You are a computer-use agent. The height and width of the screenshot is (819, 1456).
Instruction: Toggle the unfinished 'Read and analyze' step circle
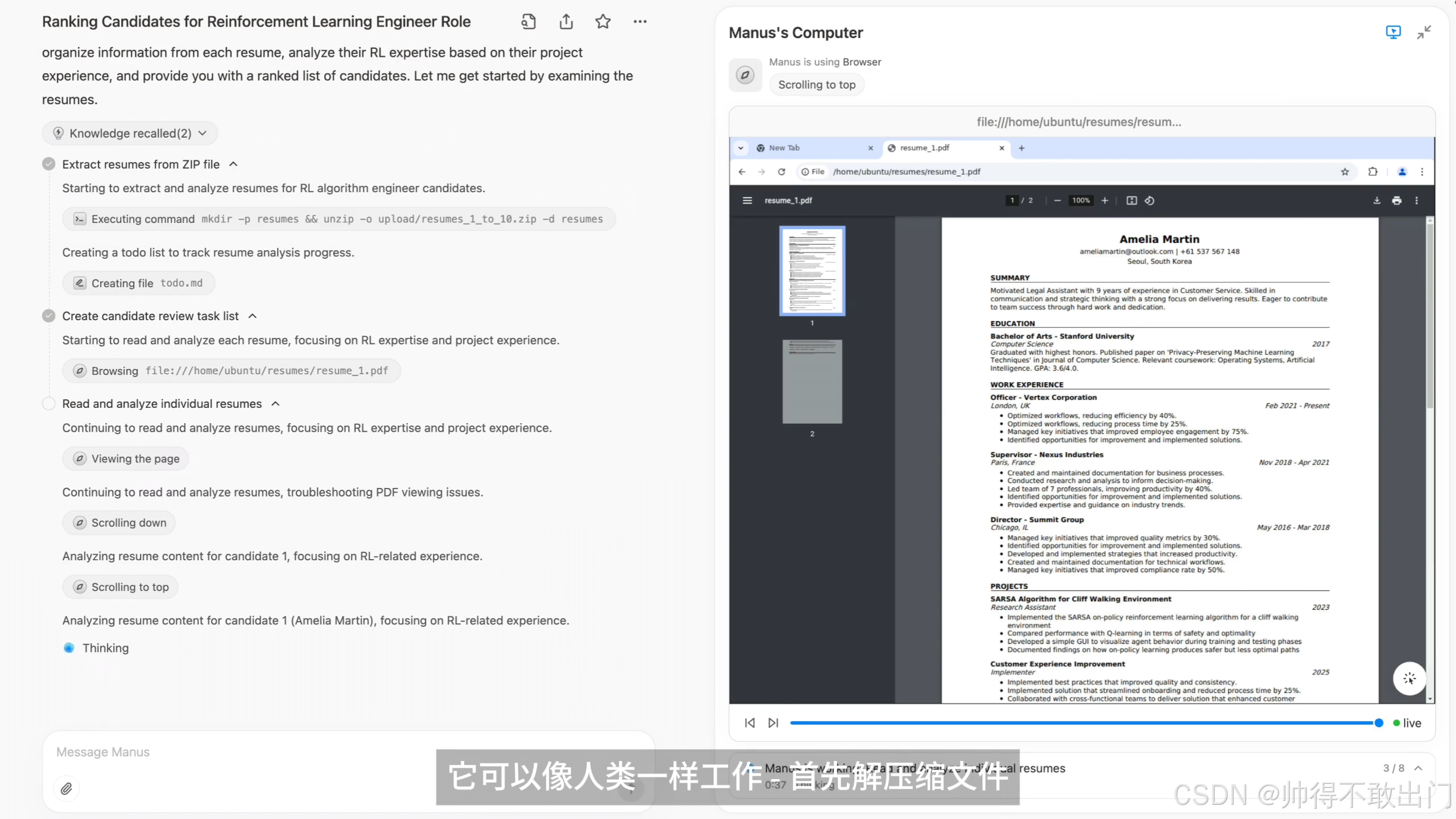(x=49, y=404)
